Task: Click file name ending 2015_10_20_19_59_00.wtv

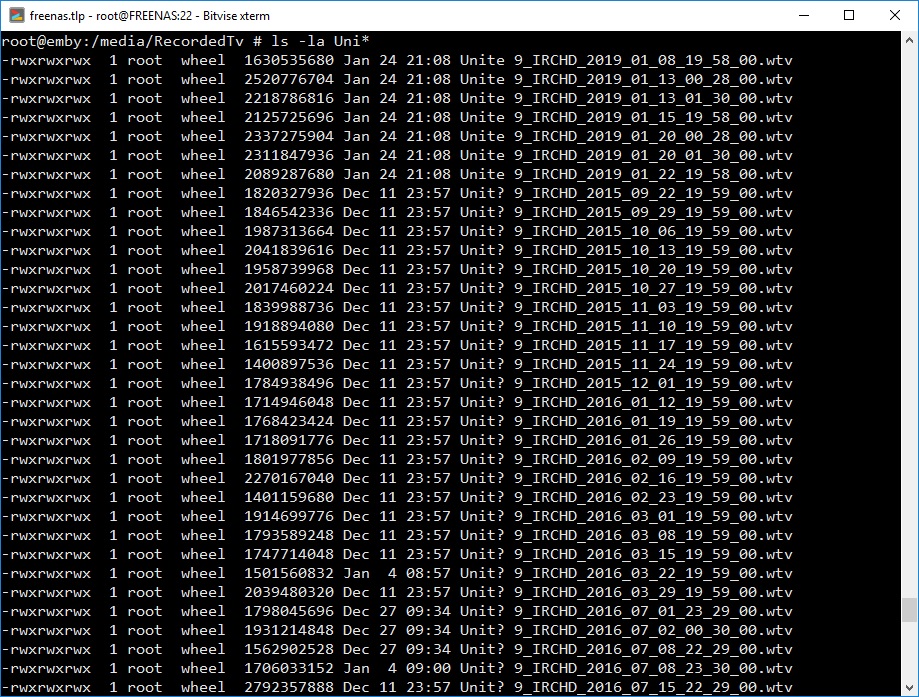Action: 626,269
